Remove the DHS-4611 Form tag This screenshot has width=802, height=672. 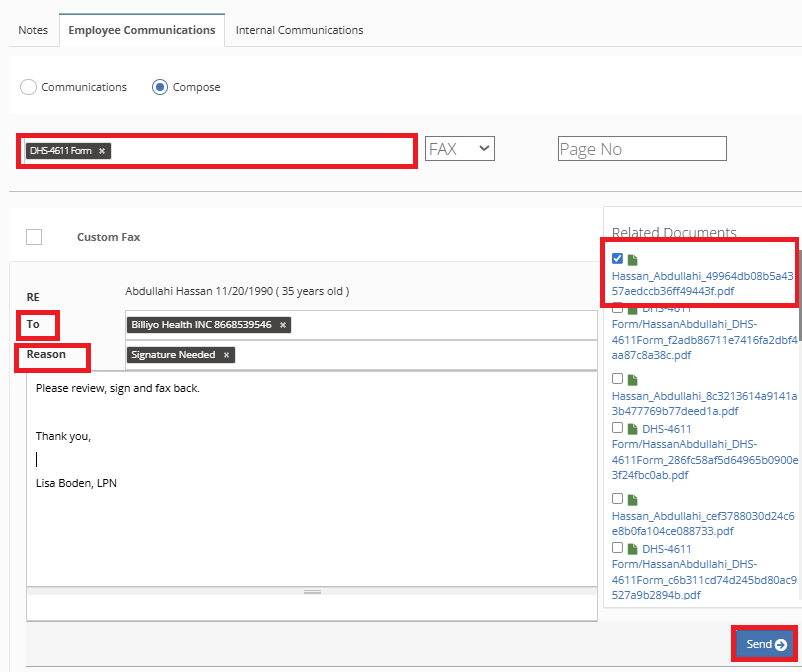click(102, 151)
